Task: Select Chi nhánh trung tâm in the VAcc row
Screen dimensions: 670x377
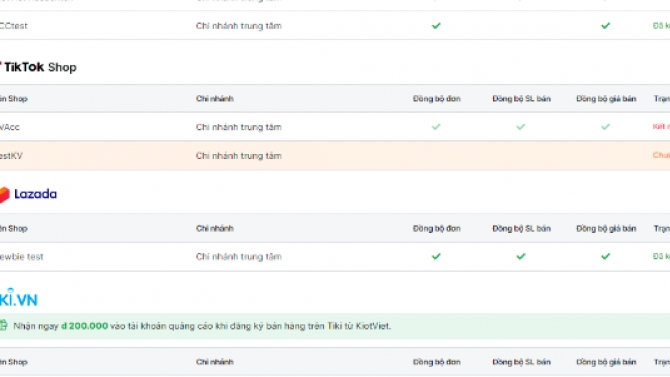Action: [238, 127]
